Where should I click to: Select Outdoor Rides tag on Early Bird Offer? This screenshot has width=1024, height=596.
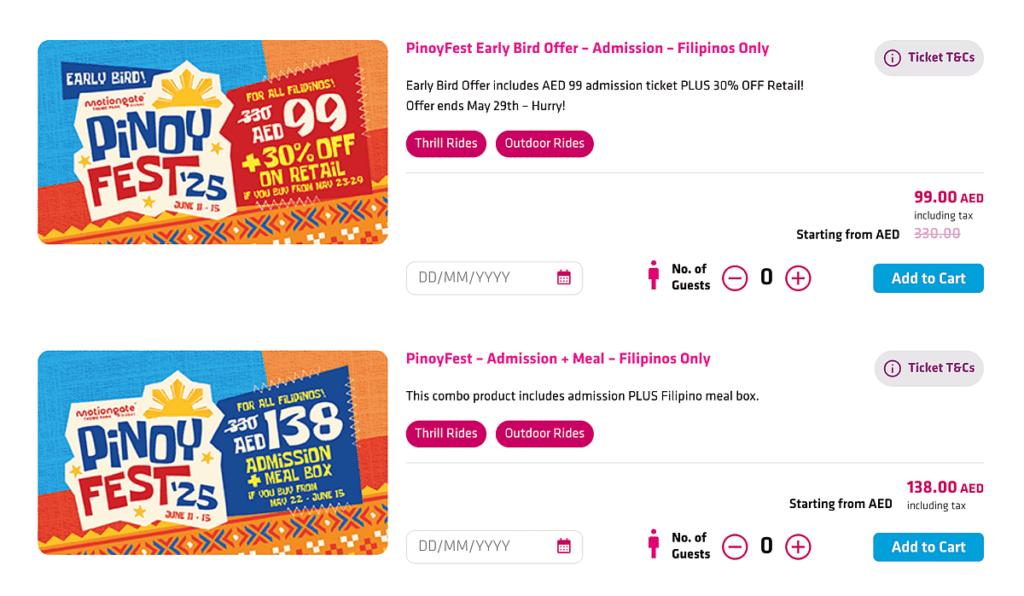pyautogui.click(x=544, y=143)
